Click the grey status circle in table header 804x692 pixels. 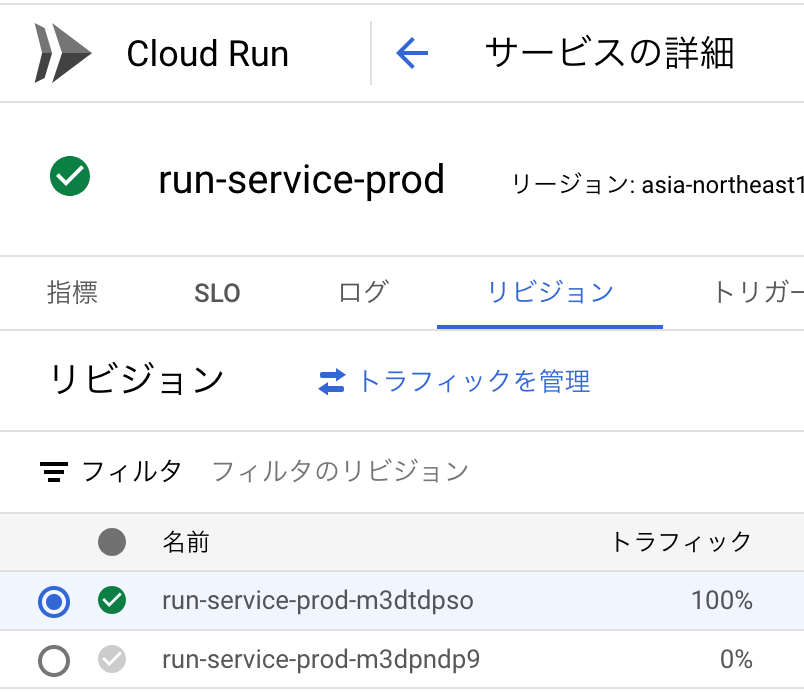pyautogui.click(x=112, y=542)
